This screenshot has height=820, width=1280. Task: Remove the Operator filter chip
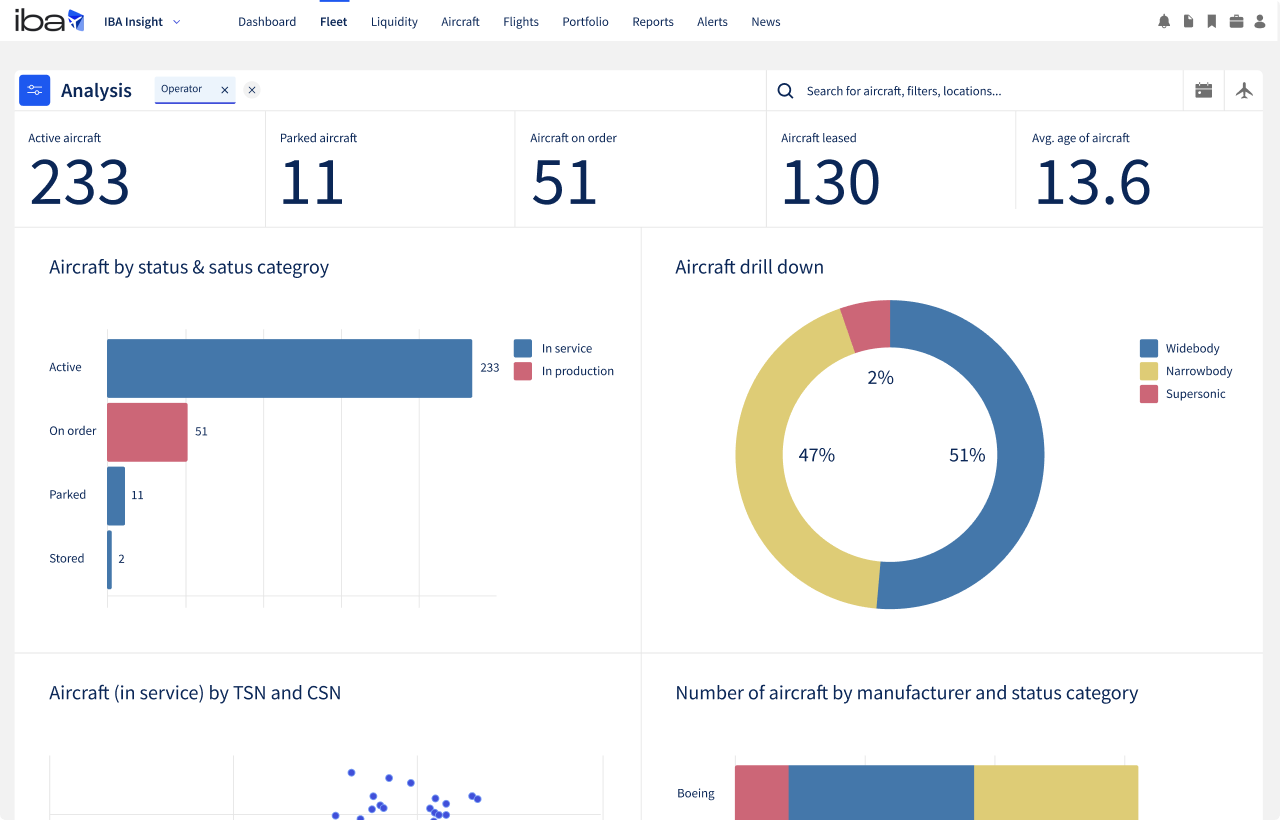pos(225,90)
